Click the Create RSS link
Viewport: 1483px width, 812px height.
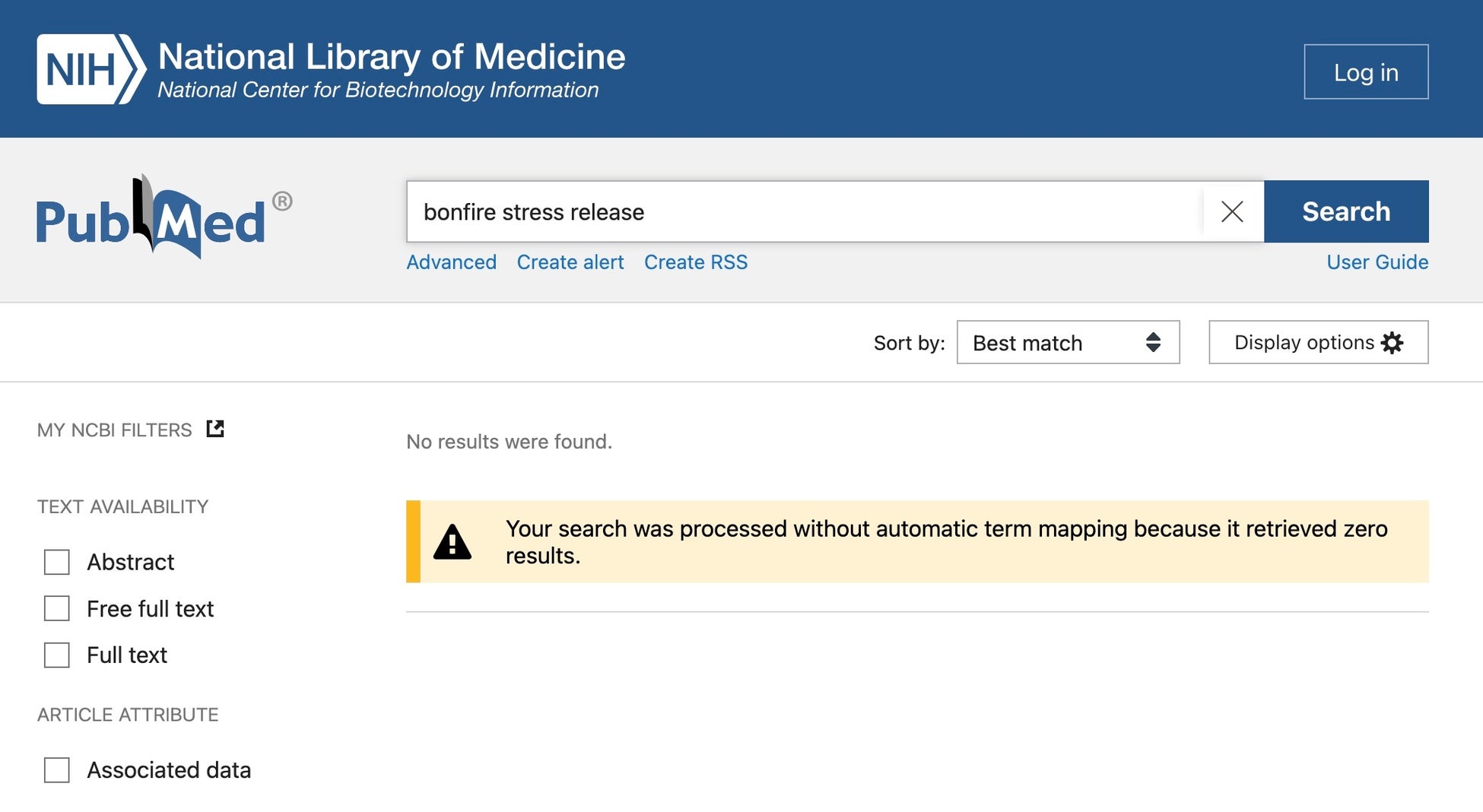(x=695, y=262)
